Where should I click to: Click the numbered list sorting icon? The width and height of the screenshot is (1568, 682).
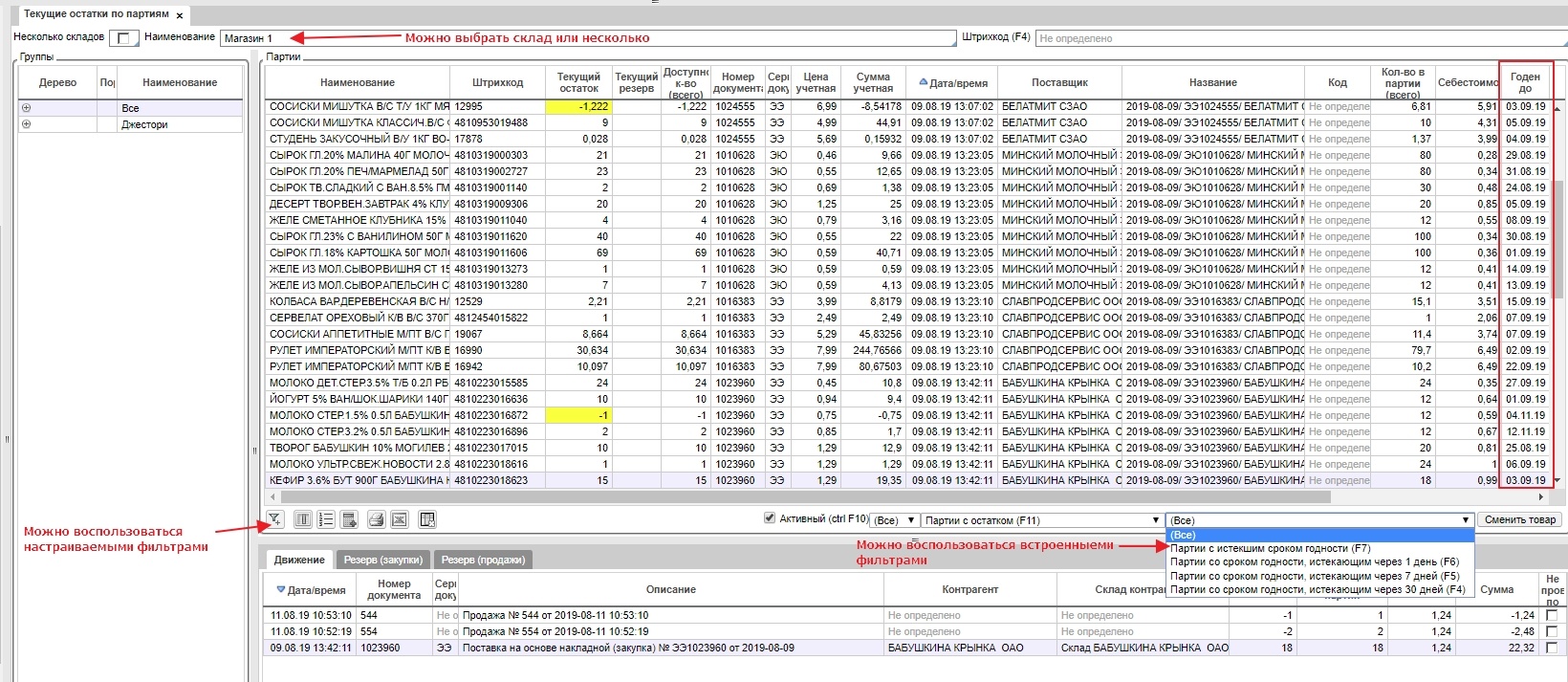point(326,519)
